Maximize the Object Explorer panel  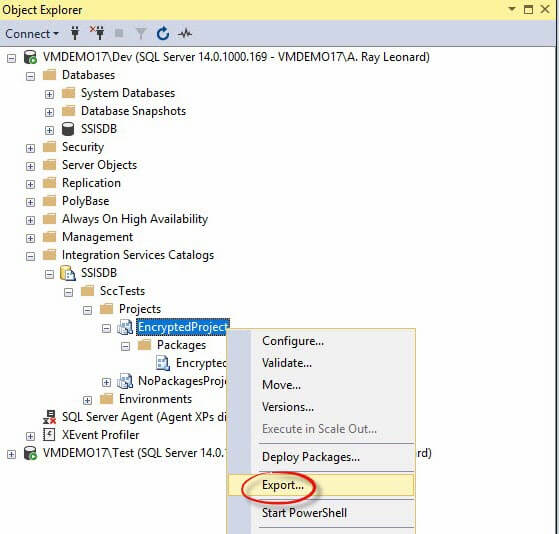point(528,9)
